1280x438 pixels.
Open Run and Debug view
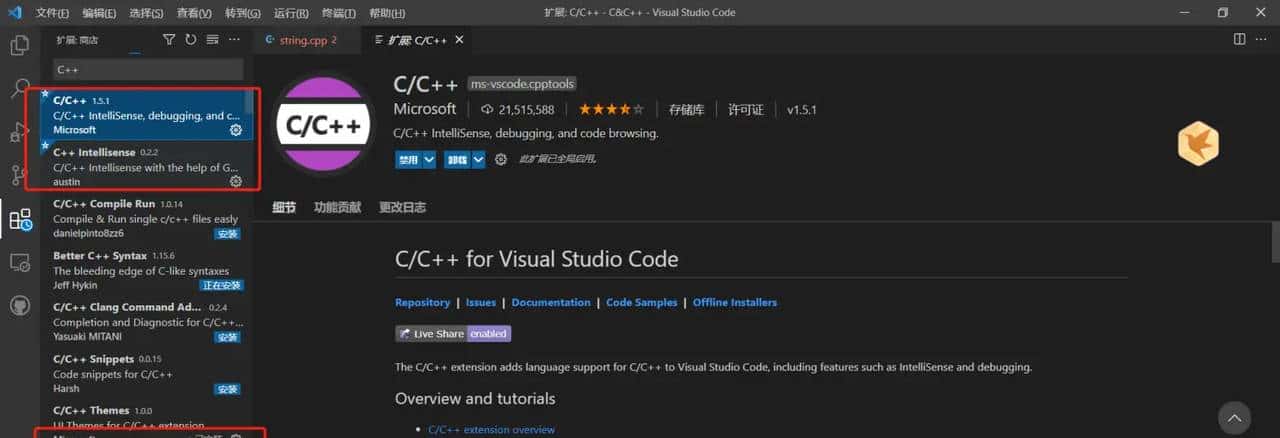(19, 132)
